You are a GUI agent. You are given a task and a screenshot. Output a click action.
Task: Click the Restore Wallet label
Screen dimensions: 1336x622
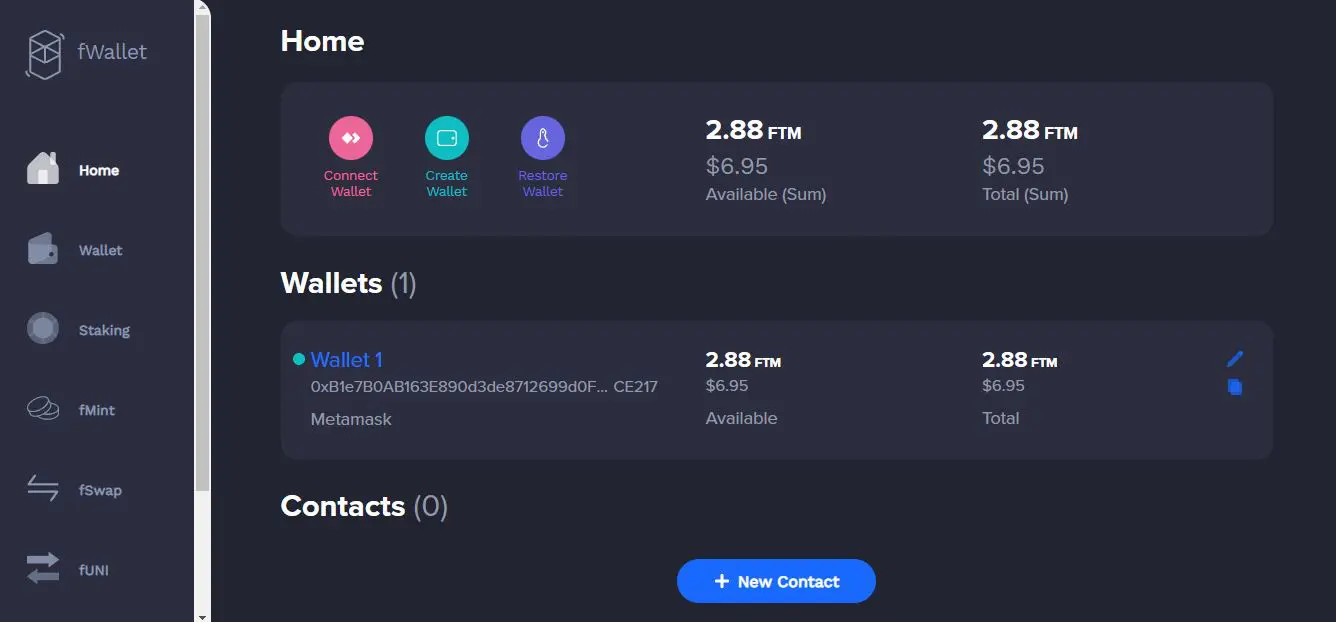[x=543, y=183]
